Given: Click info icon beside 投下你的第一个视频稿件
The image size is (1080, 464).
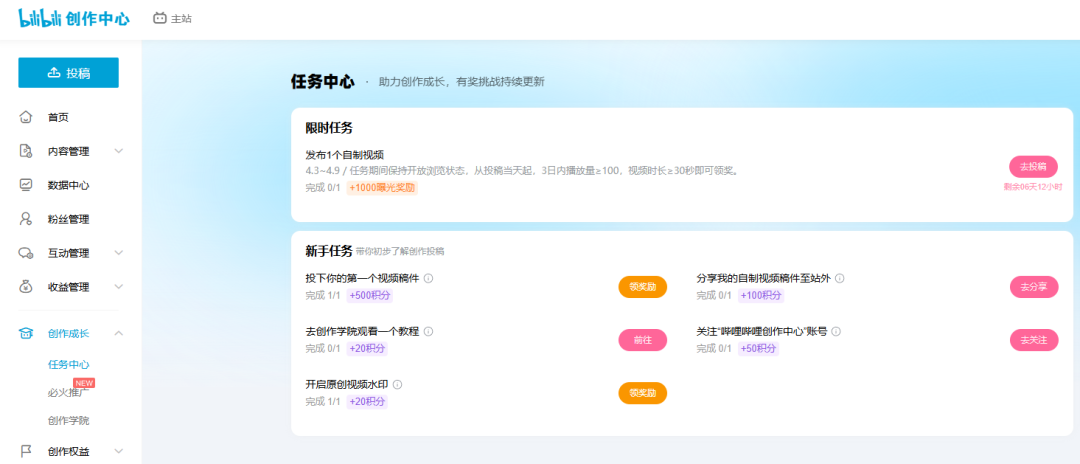Looking at the screenshot, I should pos(428,278).
